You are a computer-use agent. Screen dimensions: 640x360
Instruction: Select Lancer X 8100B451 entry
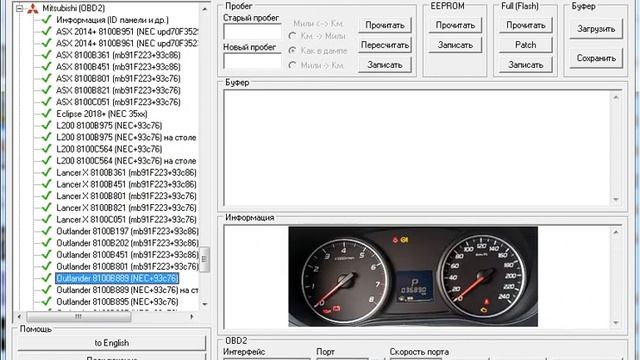(127, 184)
